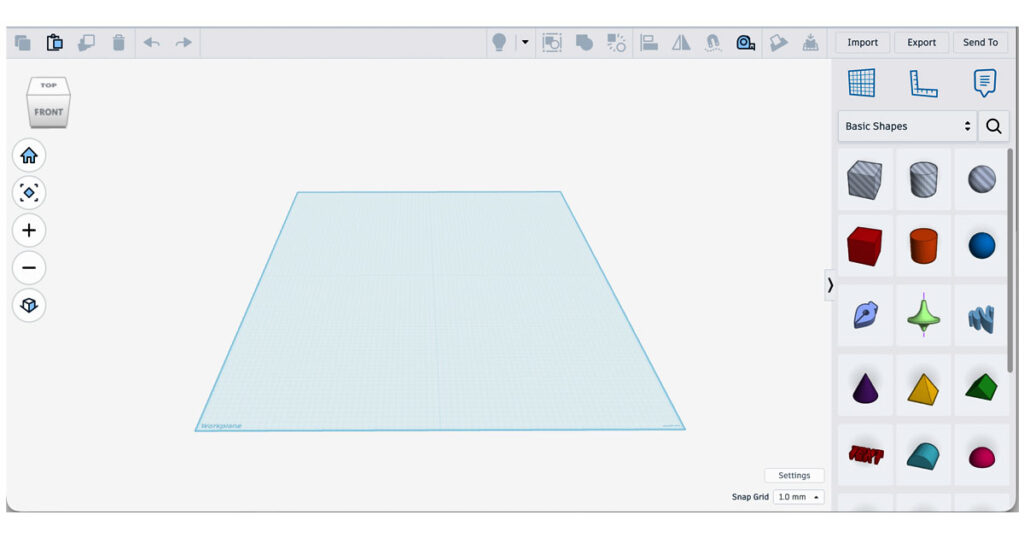Select the magenta Half Sphere shape
Viewport: 1024px width, 538px height.
(x=982, y=456)
